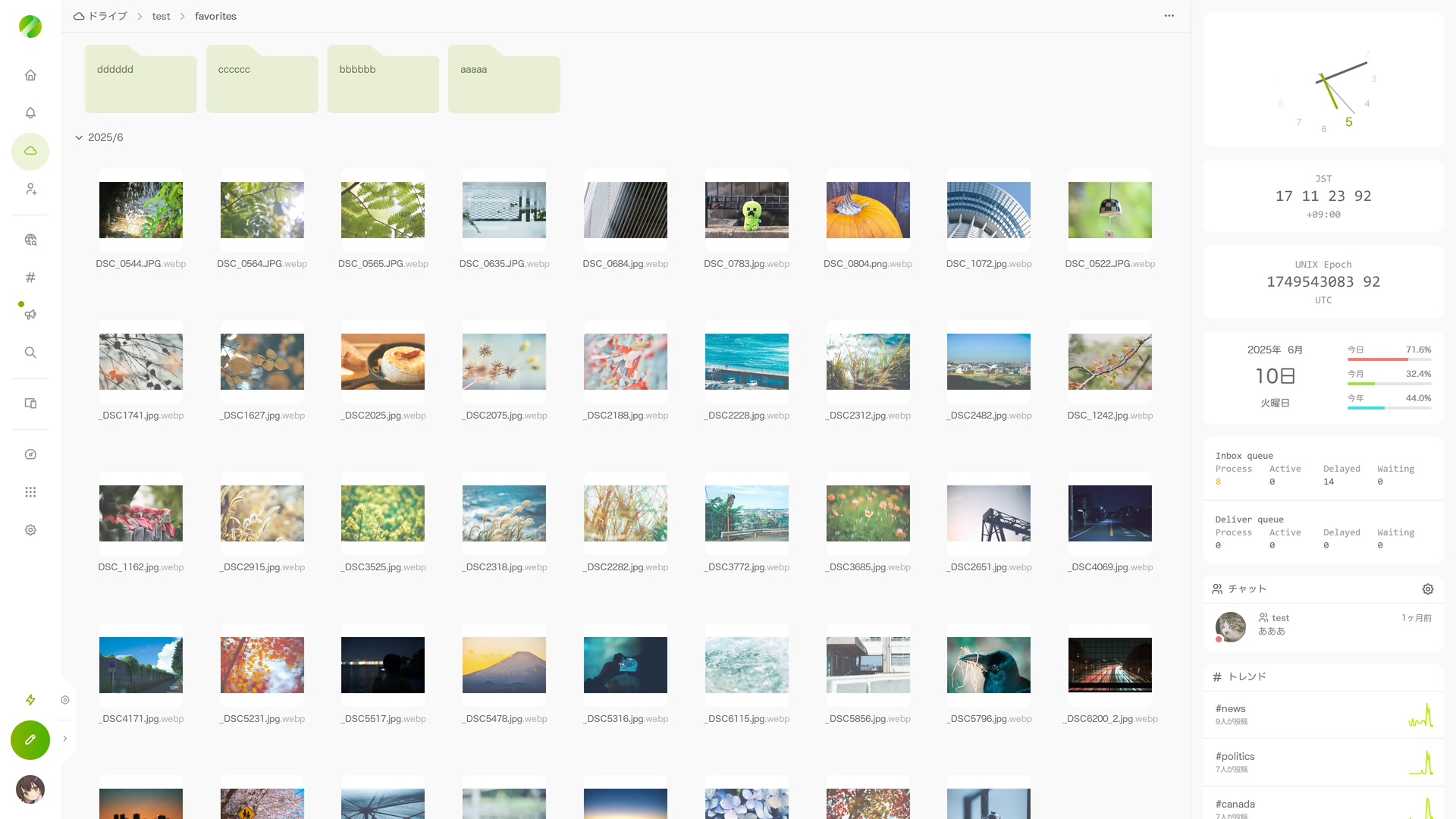Open DSC_1162.jpg.webp thumbnail
Image resolution: width=1456 pixels, height=819 pixels.
[141, 513]
